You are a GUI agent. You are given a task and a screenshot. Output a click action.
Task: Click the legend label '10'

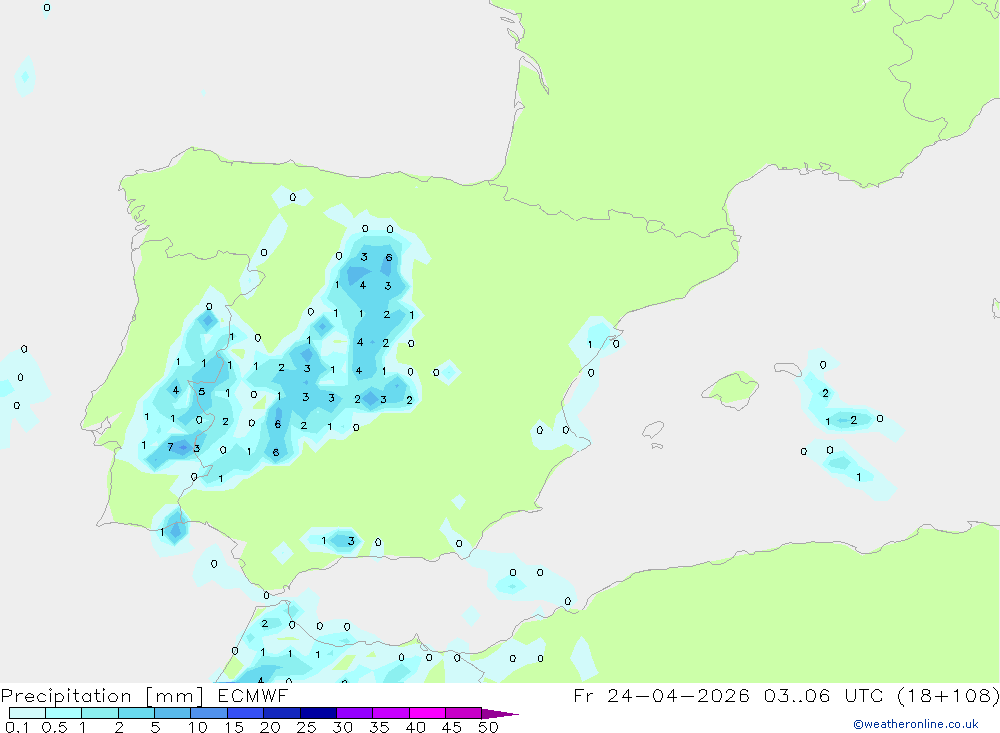click(x=198, y=727)
